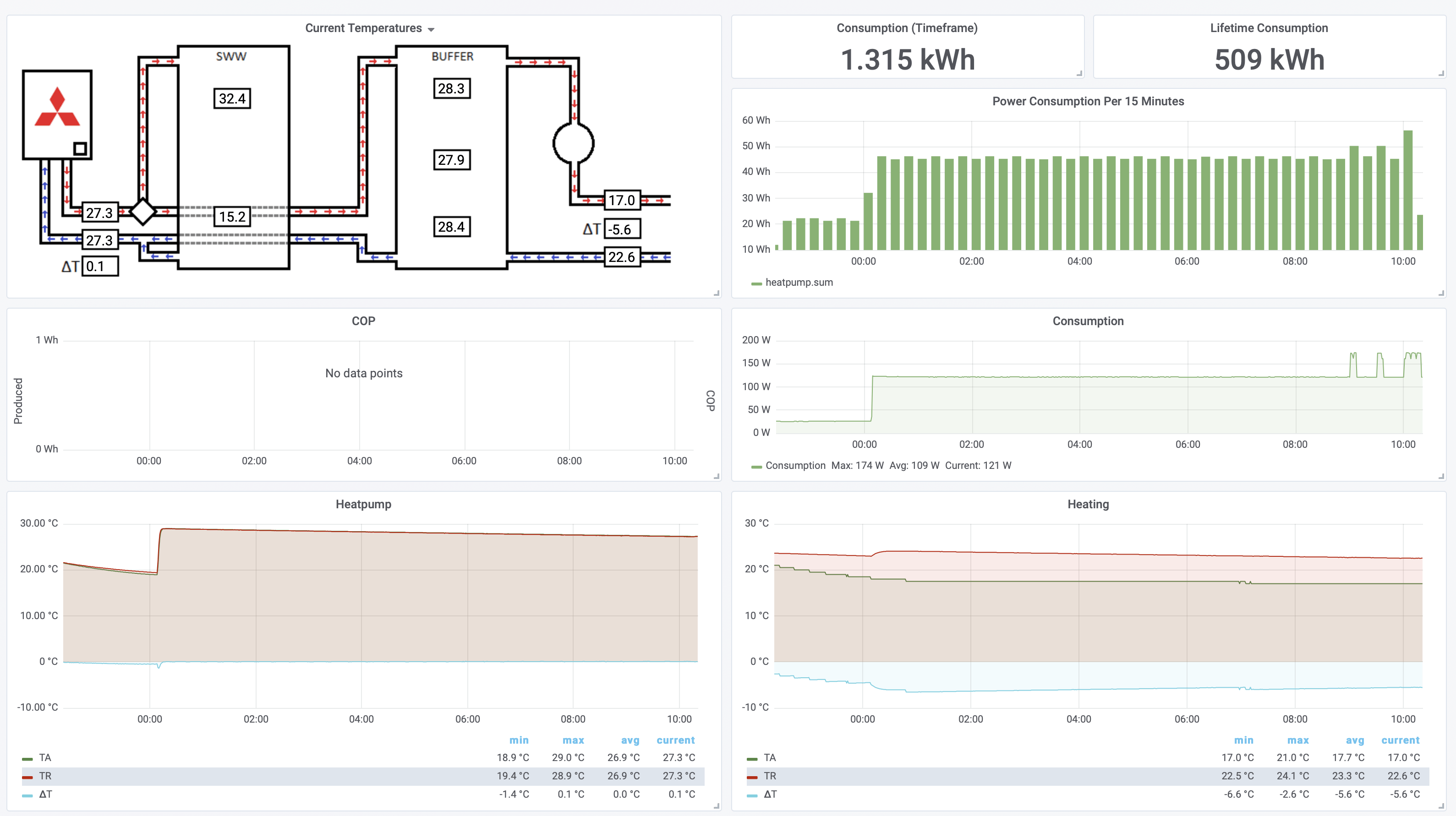This screenshot has height=816, width=1456.
Task: Click the resize handle of the COP panel
Action: [716, 476]
